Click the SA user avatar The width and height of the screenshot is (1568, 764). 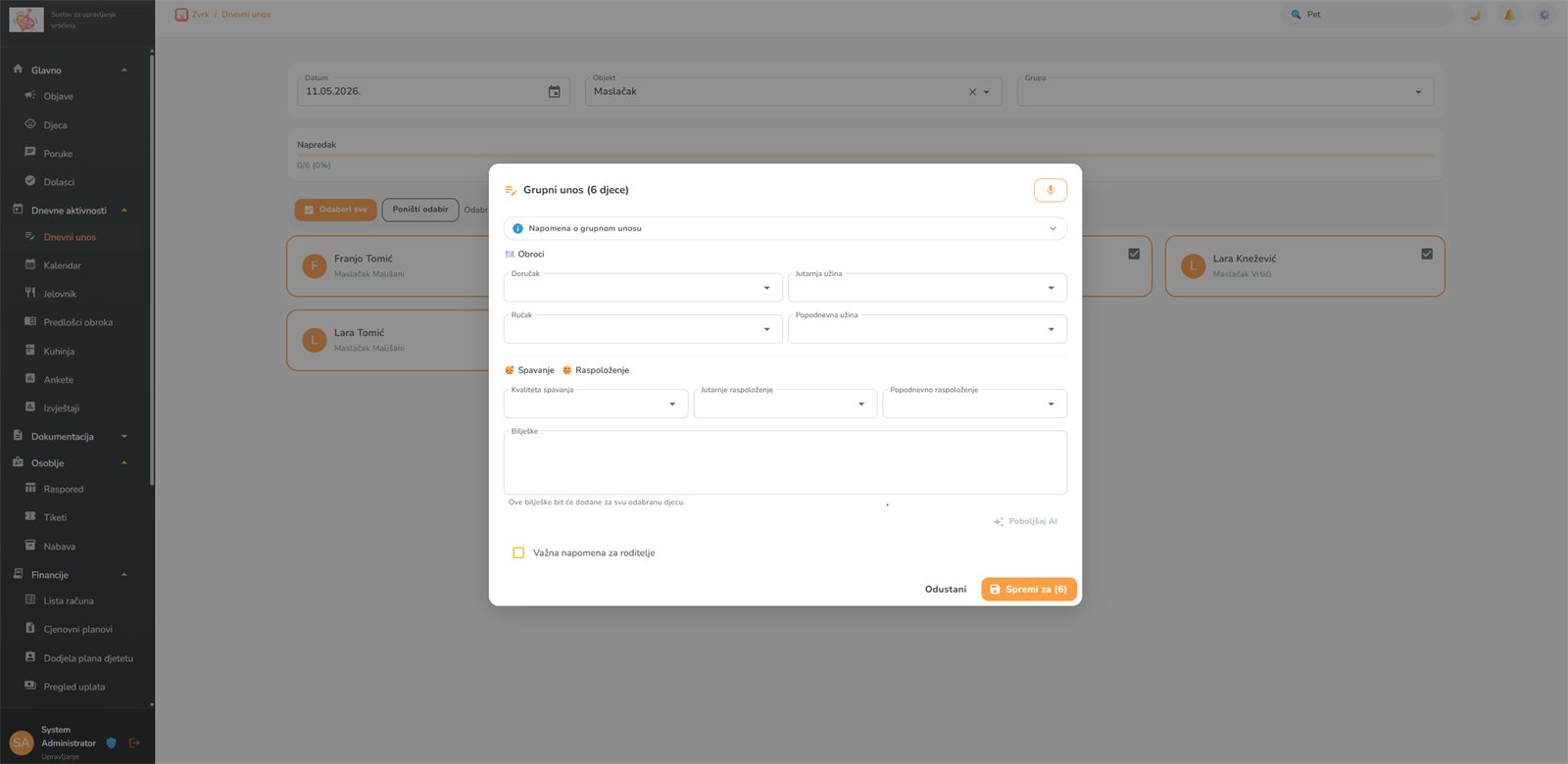tap(22, 742)
